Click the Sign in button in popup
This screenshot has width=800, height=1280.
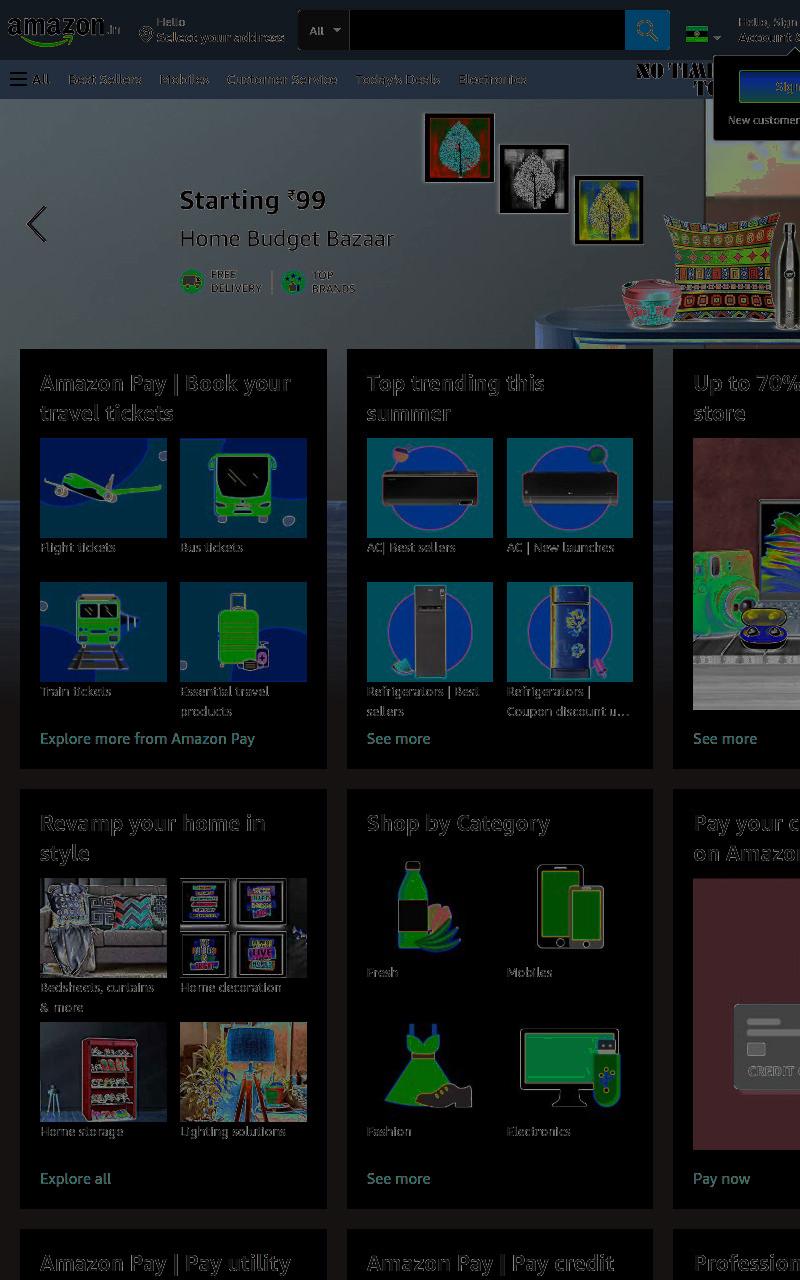point(769,87)
